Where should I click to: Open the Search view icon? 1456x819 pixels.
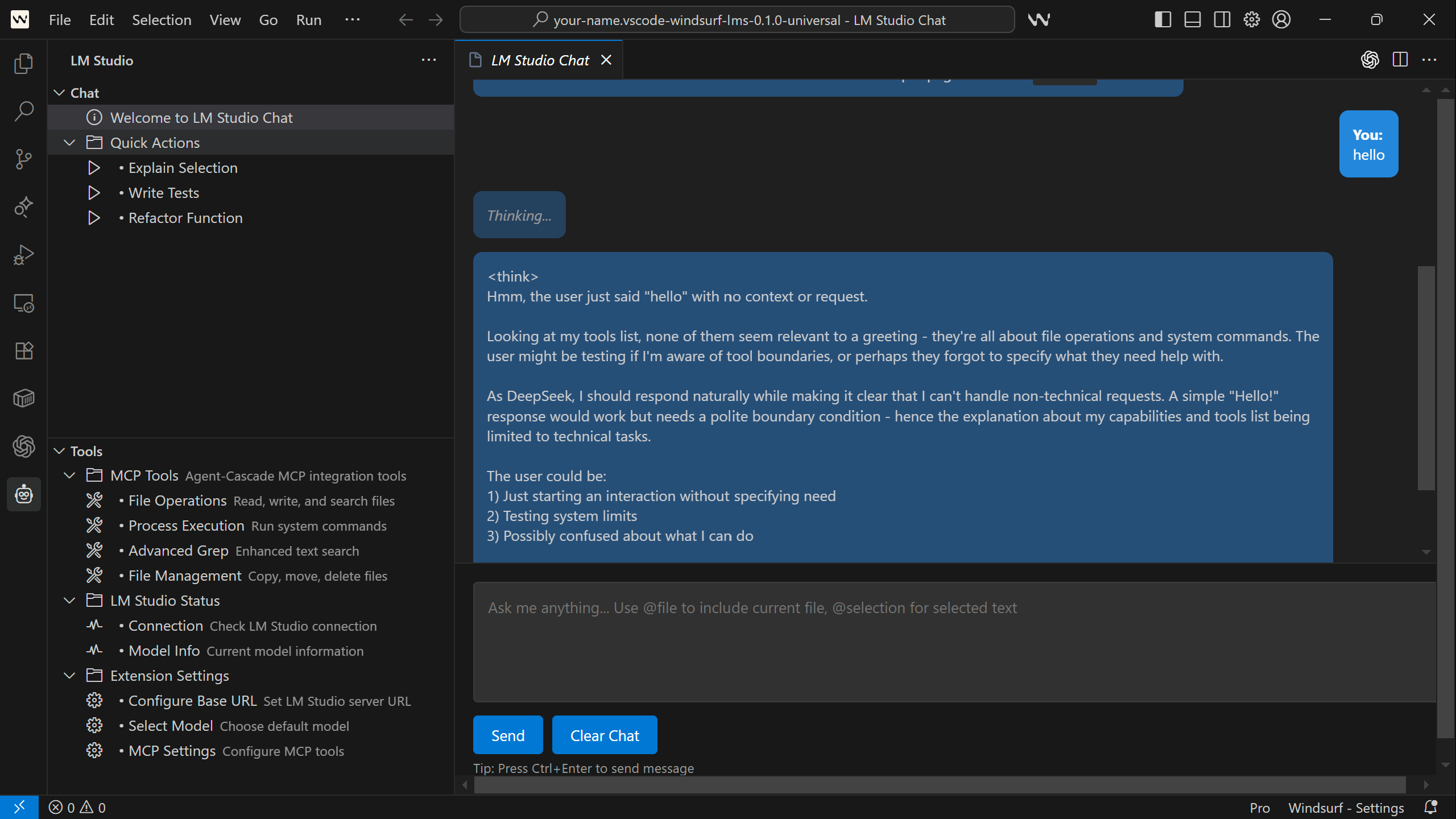pyautogui.click(x=23, y=111)
